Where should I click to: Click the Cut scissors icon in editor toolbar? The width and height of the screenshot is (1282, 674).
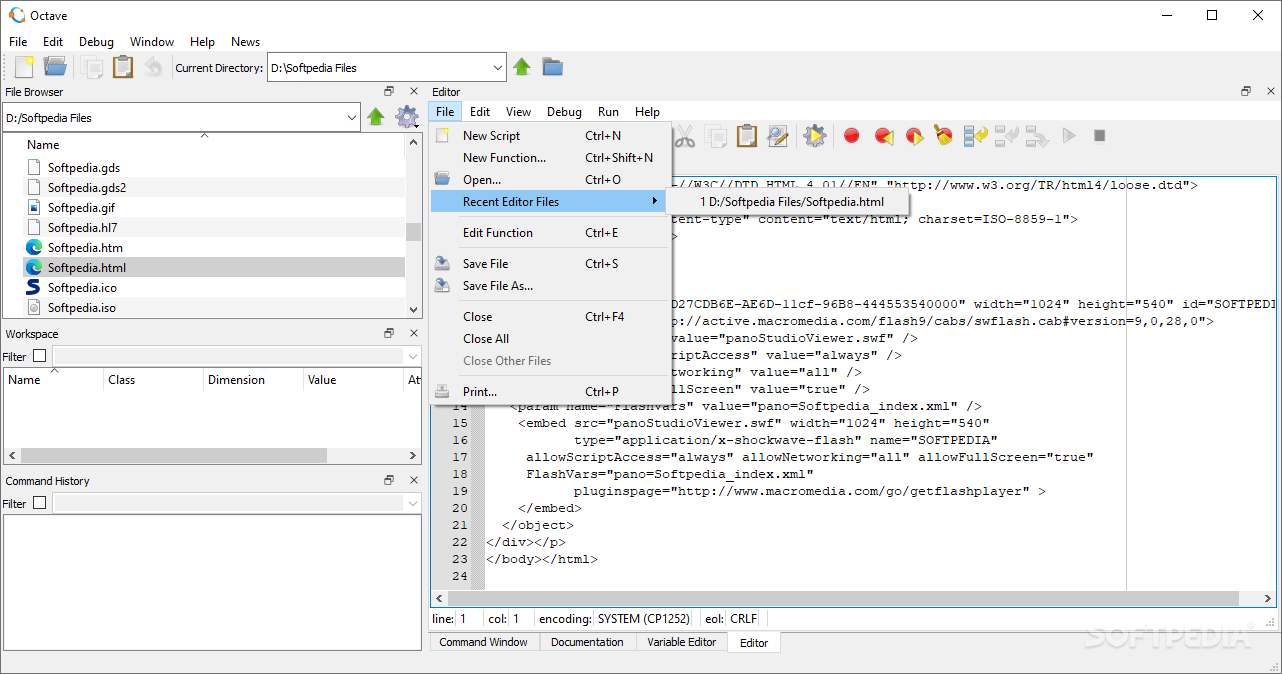point(685,136)
